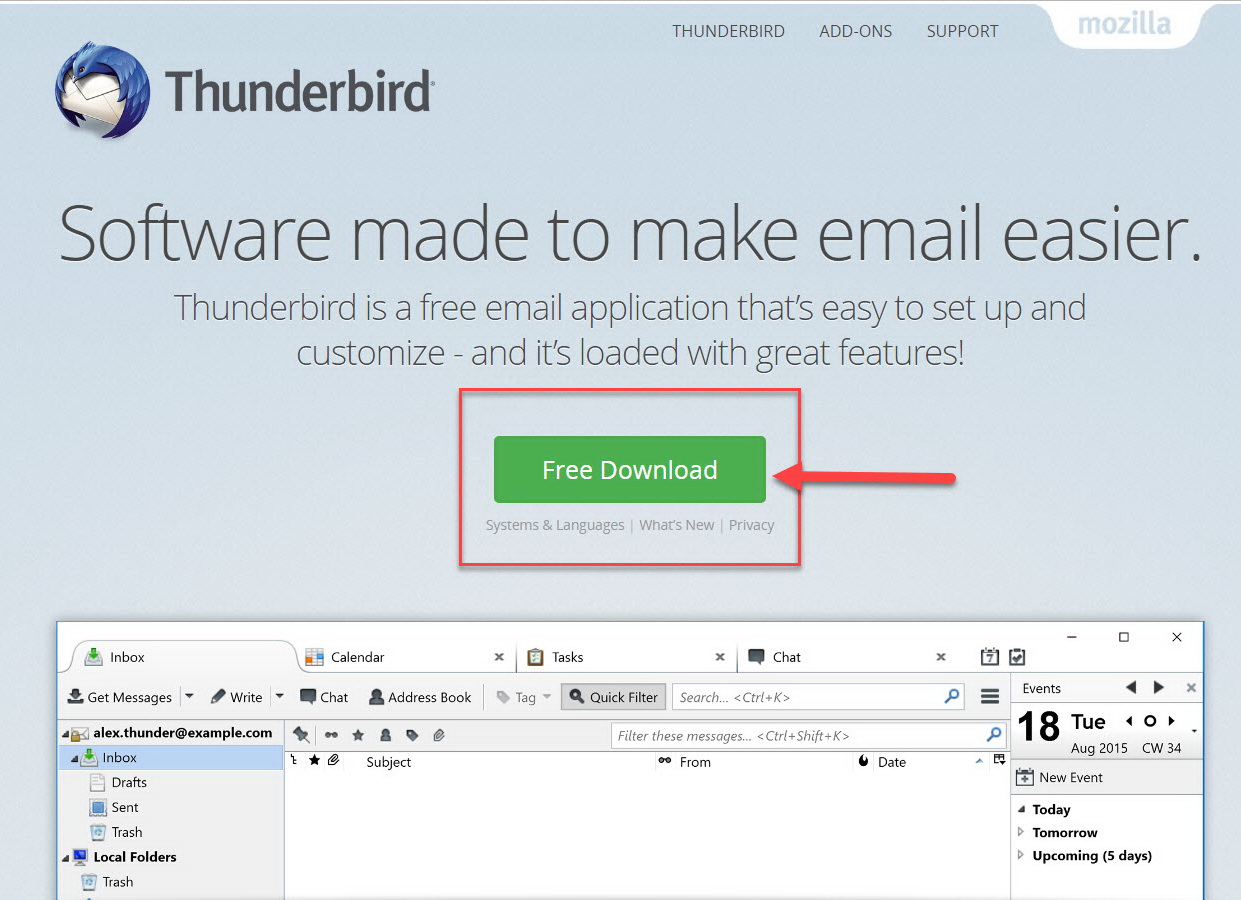Open the small dropdown arrow beside the date
The height and width of the screenshot is (900, 1241).
point(1194,732)
